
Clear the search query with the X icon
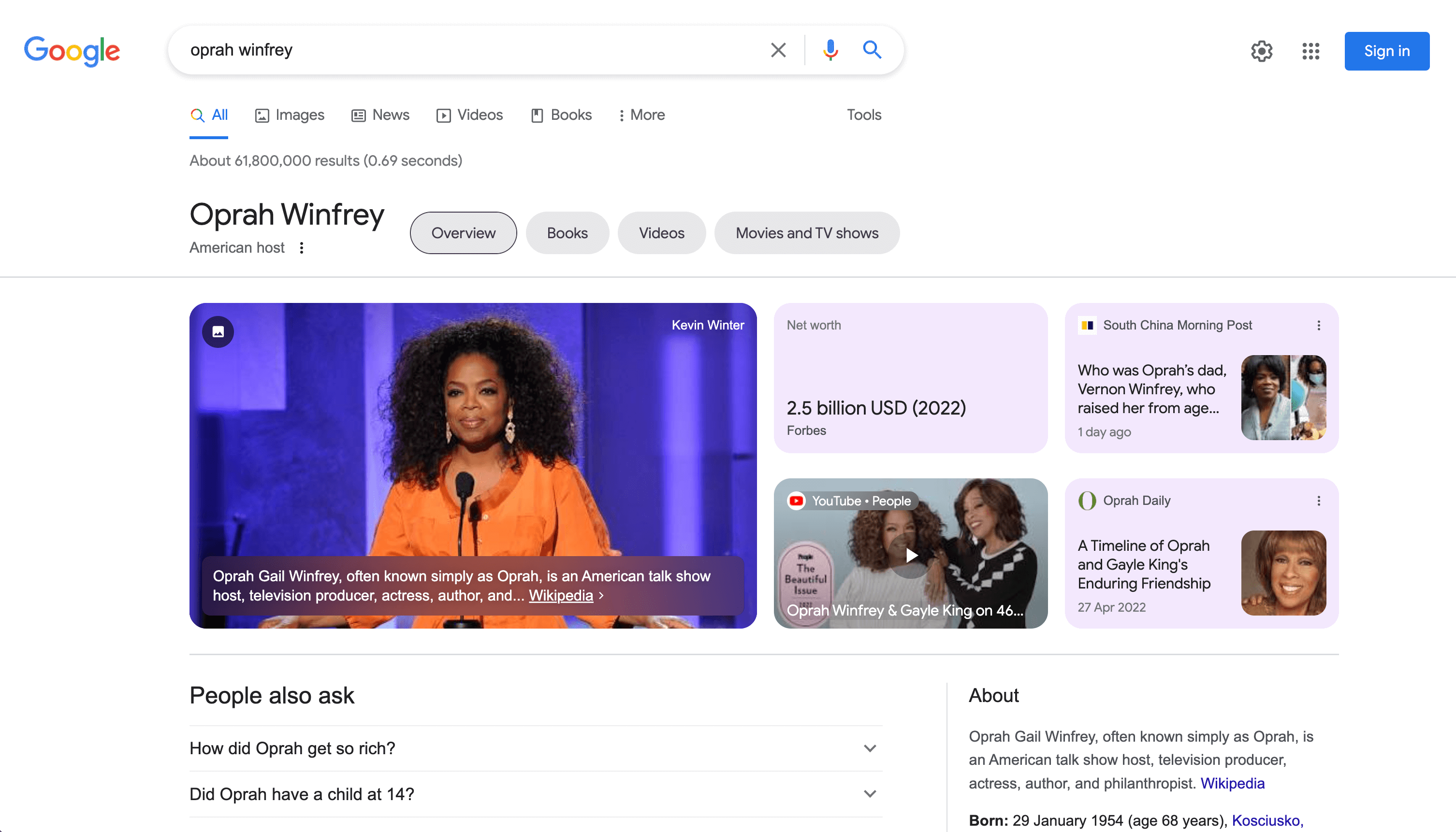point(778,50)
